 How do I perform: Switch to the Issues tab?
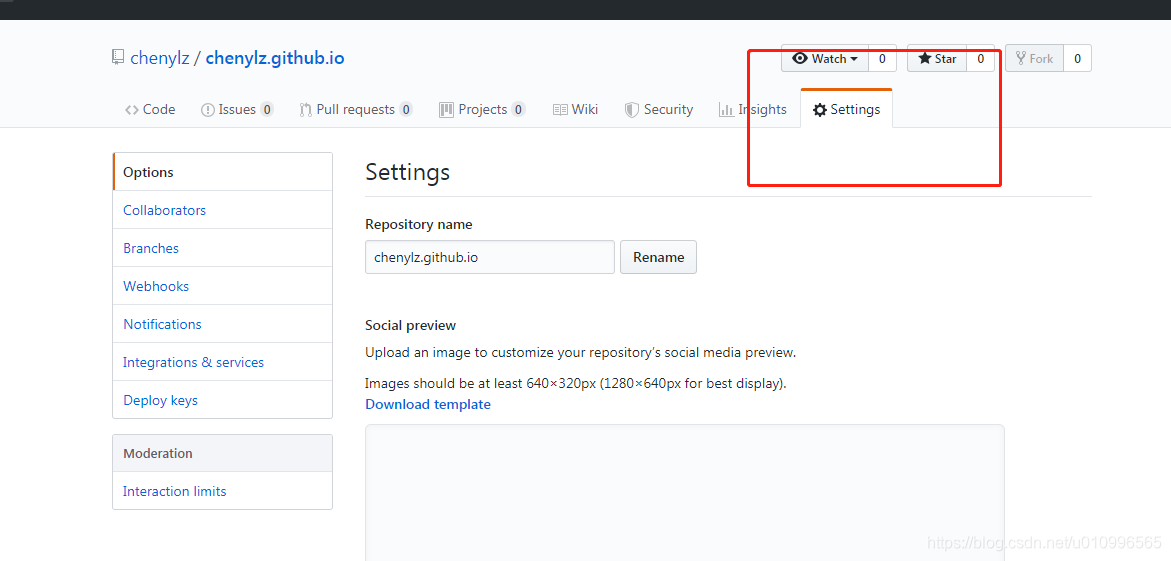pos(237,109)
